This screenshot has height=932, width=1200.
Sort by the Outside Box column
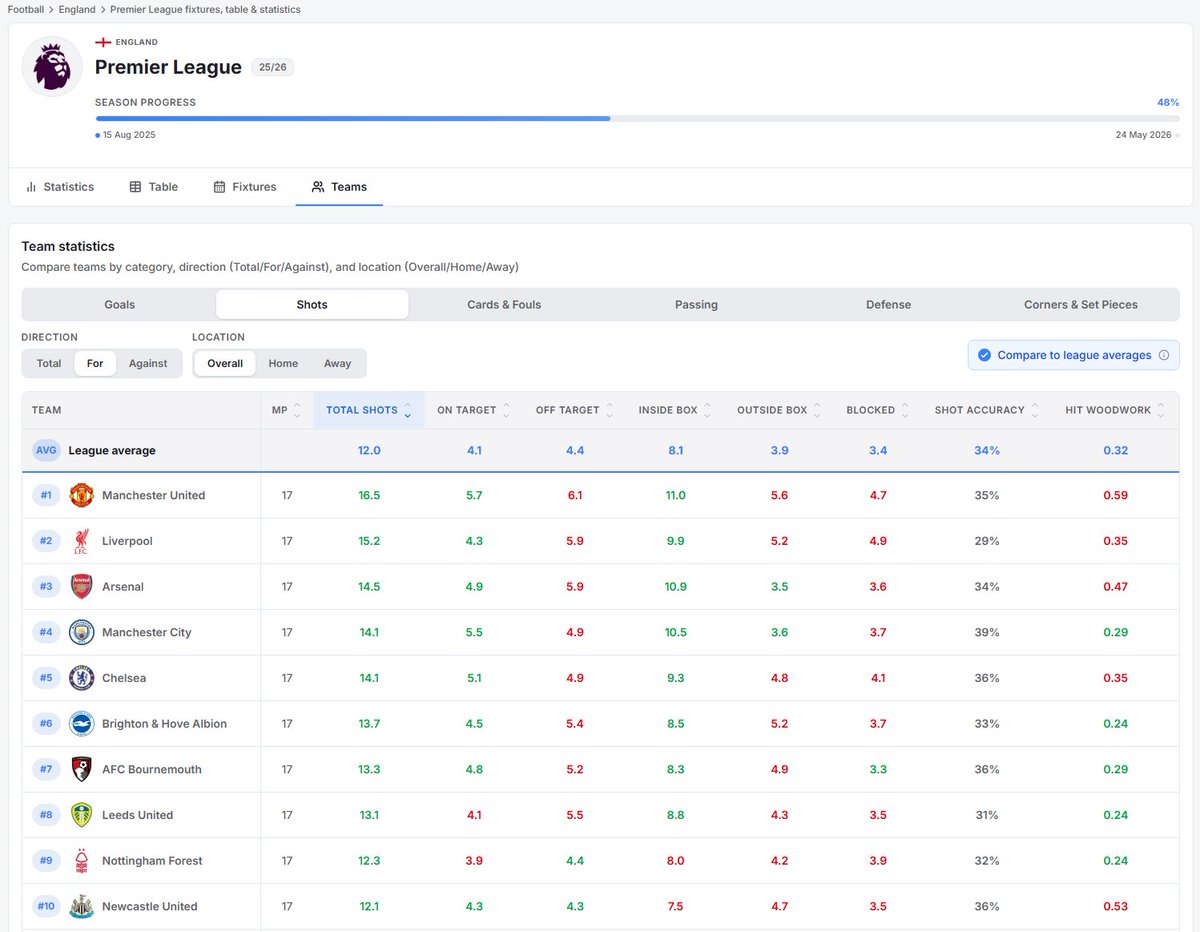coord(780,410)
